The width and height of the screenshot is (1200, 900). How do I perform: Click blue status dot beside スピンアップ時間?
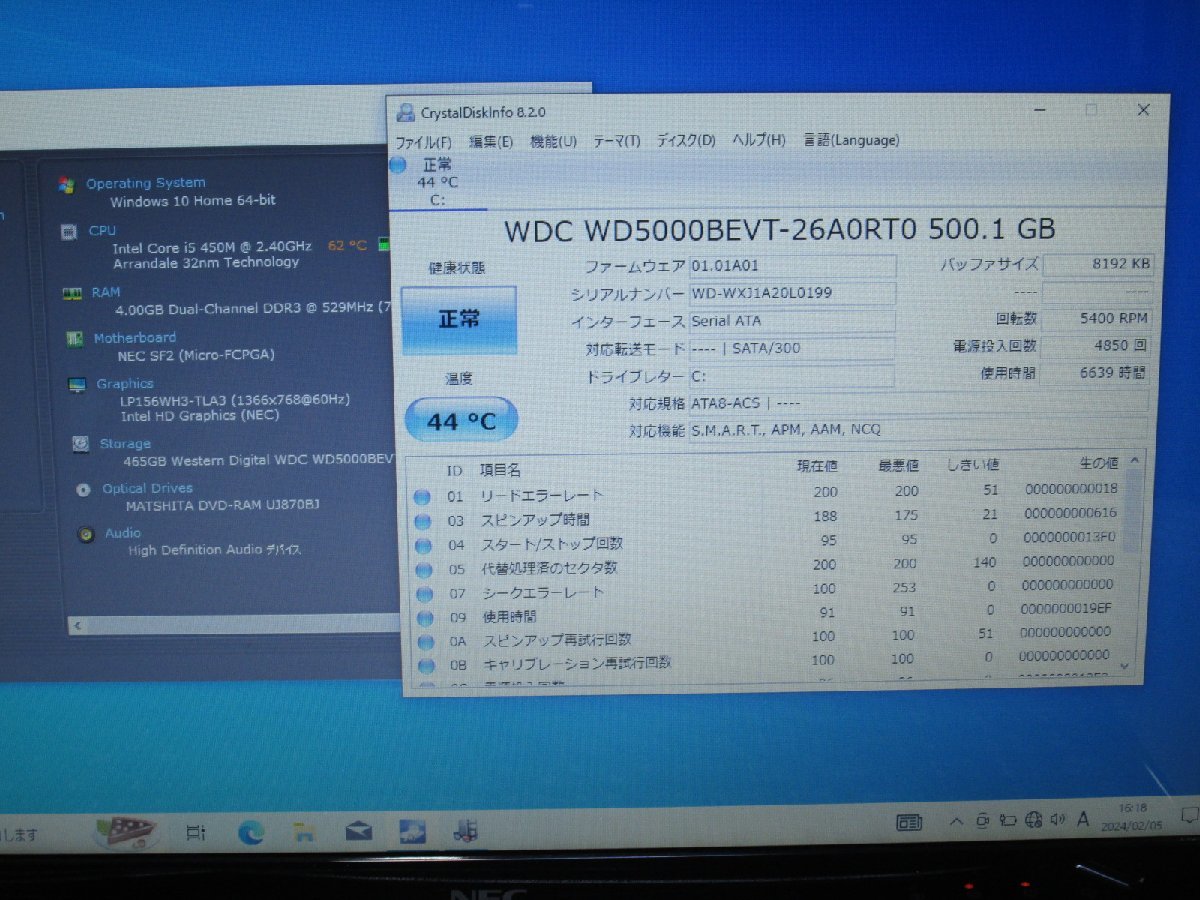pyautogui.click(x=424, y=519)
